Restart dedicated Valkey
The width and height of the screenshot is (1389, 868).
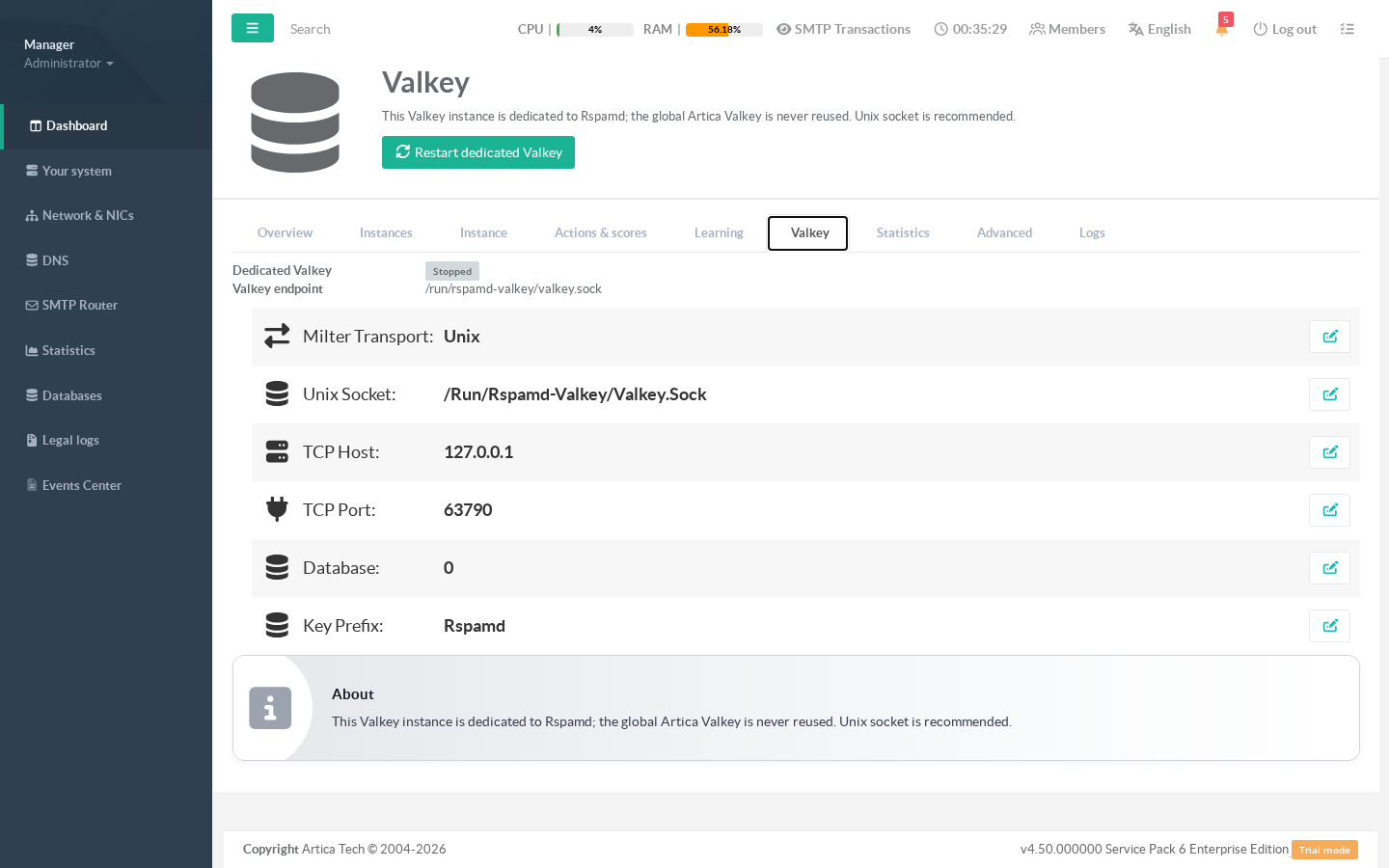click(478, 152)
